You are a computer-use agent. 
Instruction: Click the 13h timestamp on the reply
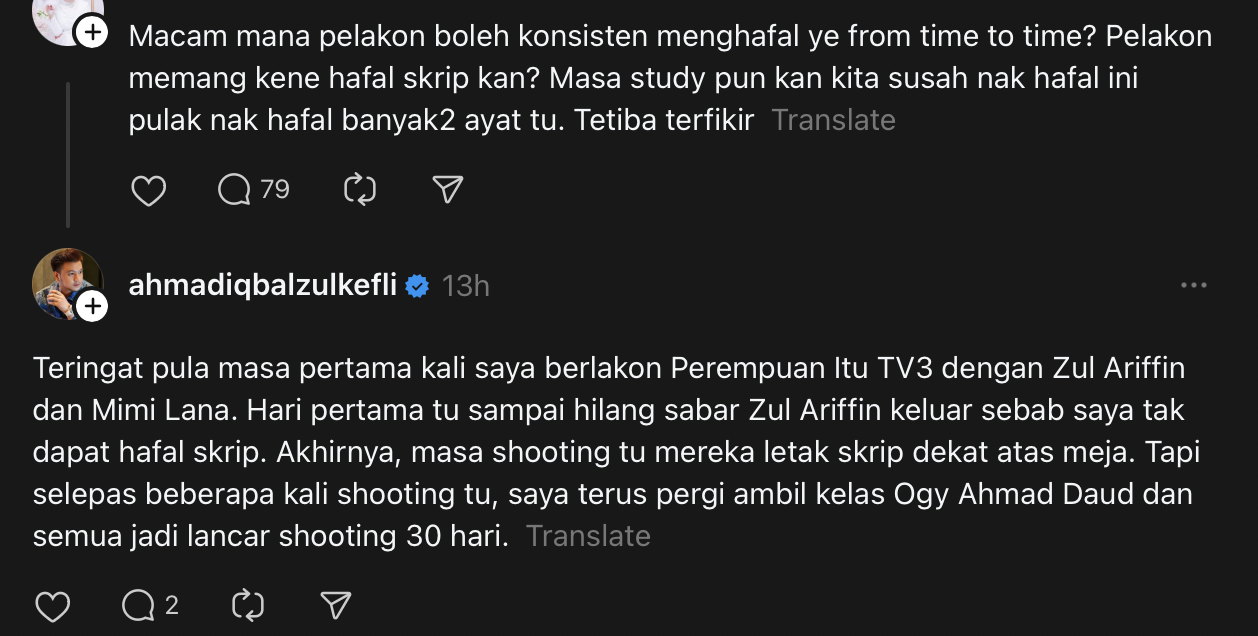pyautogui.click(x=465, y=287)
